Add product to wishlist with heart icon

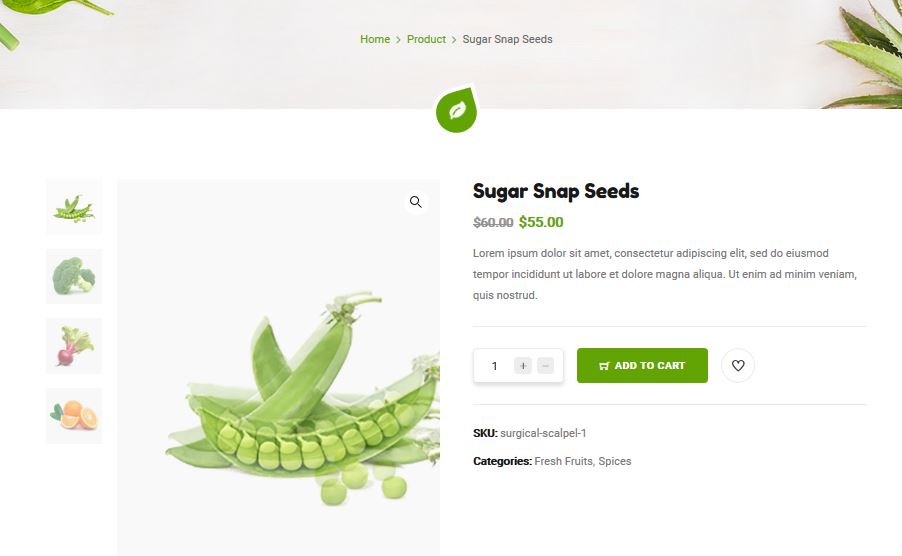tap(737, 365)
